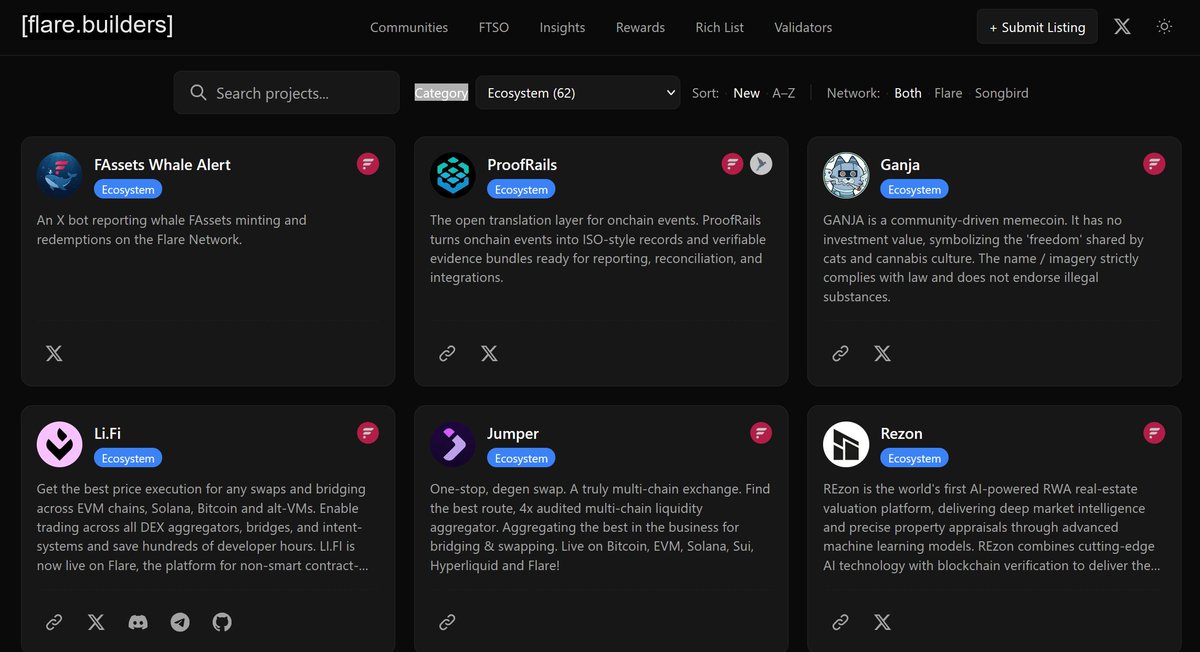
Task: Open the Category dropdown showing Ecosystem (62)
Action: click(x=578, y=93)
